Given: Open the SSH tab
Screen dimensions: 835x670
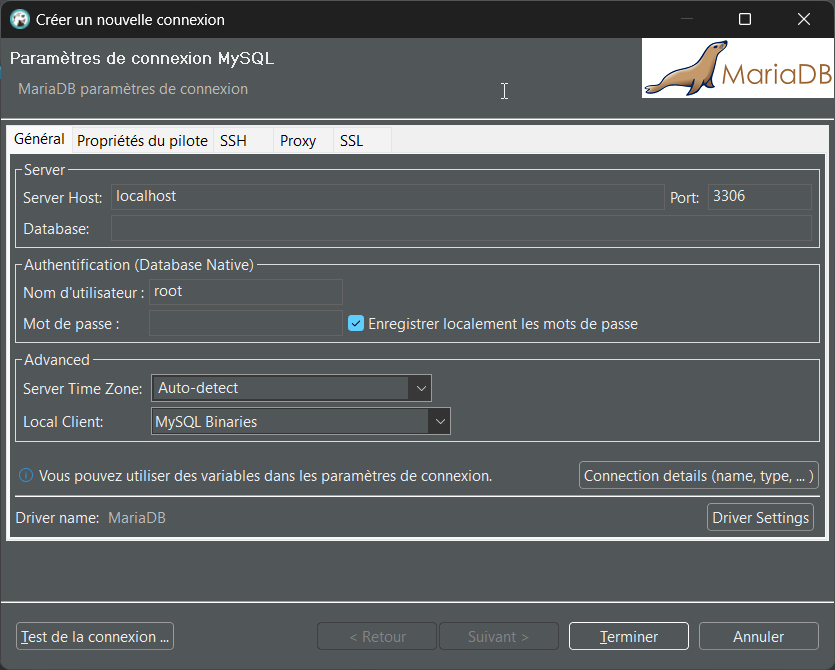Looking at the screenshot, I should point(232,140).
